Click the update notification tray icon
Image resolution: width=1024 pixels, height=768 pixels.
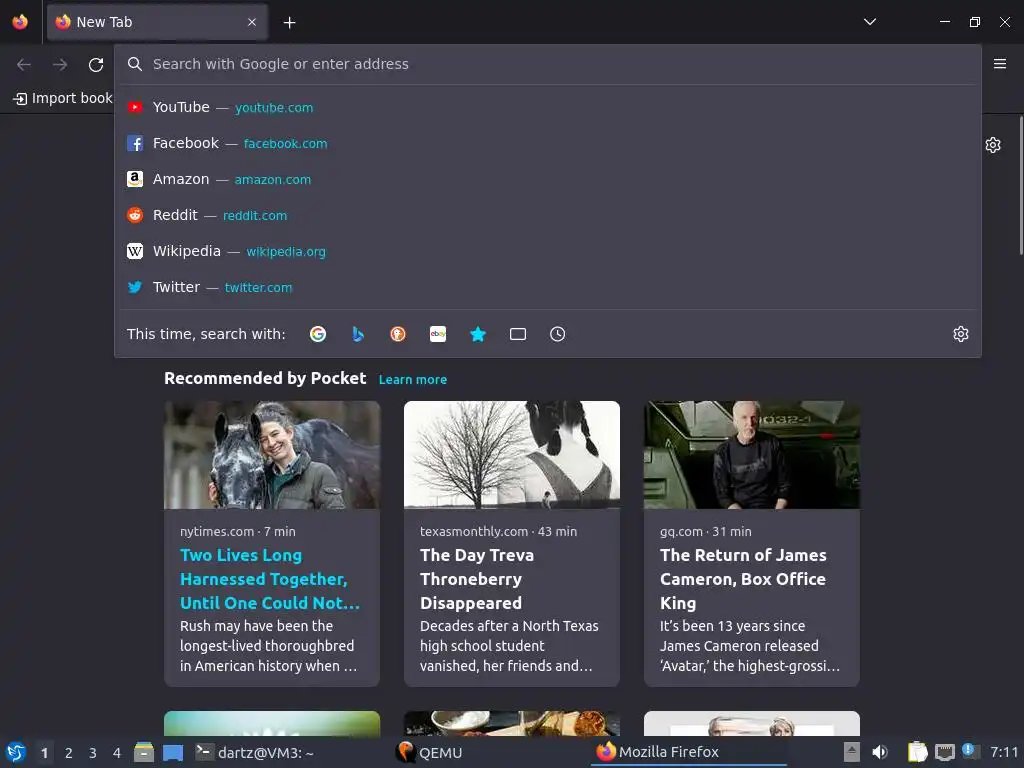[970, 751]
